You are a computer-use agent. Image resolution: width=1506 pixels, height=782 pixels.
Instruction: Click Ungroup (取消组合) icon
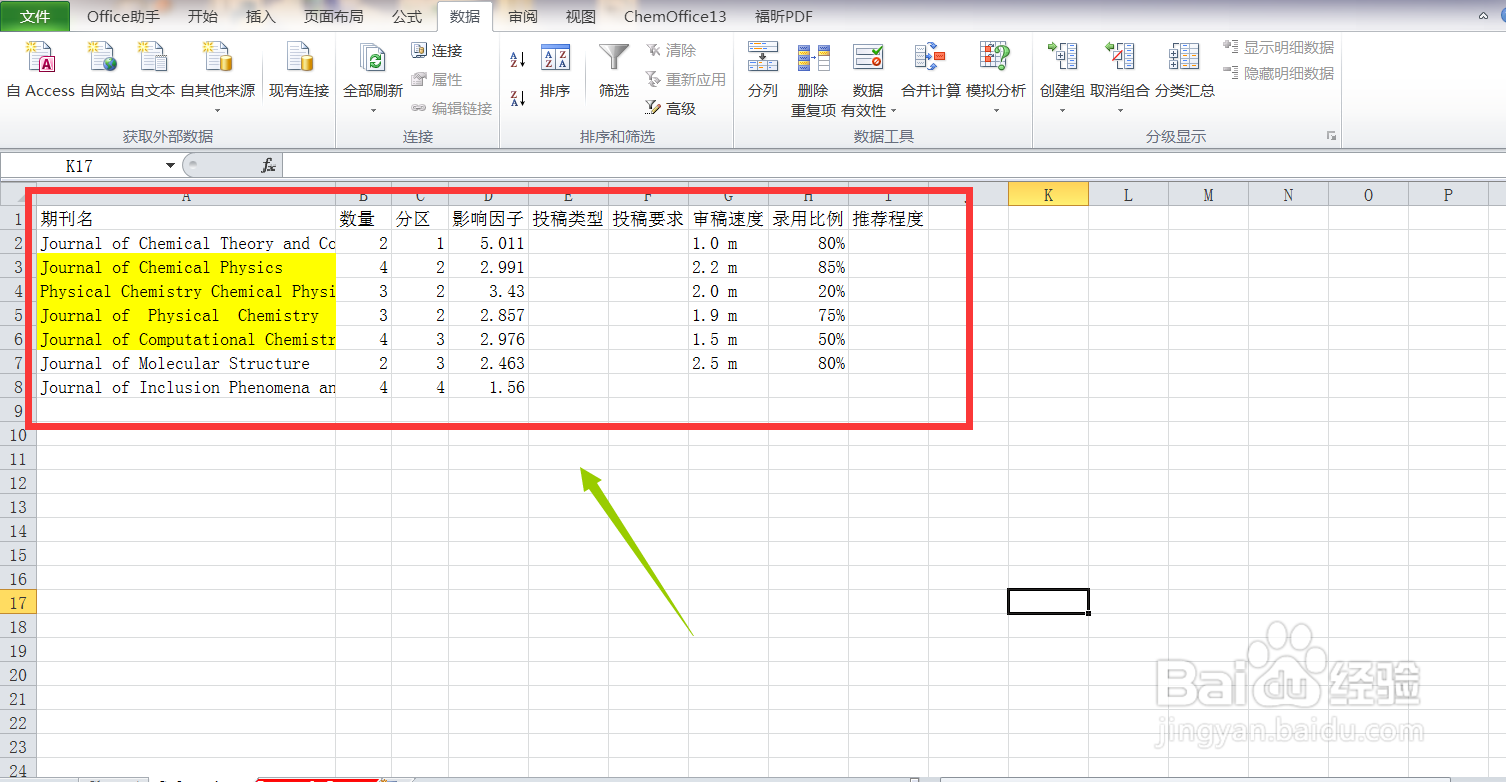tap(1120, 58)
